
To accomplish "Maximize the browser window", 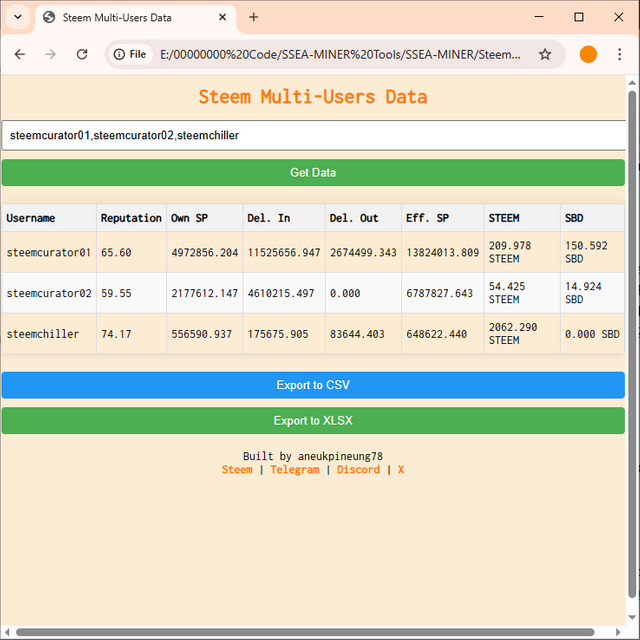I will tap(579, 17).
